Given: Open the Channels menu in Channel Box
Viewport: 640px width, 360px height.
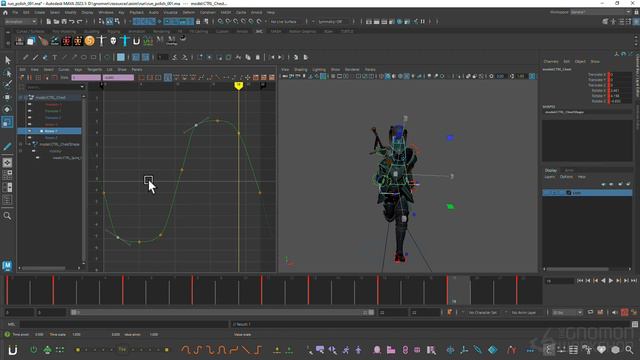Looking at the screenshot, I should (551, 62).
